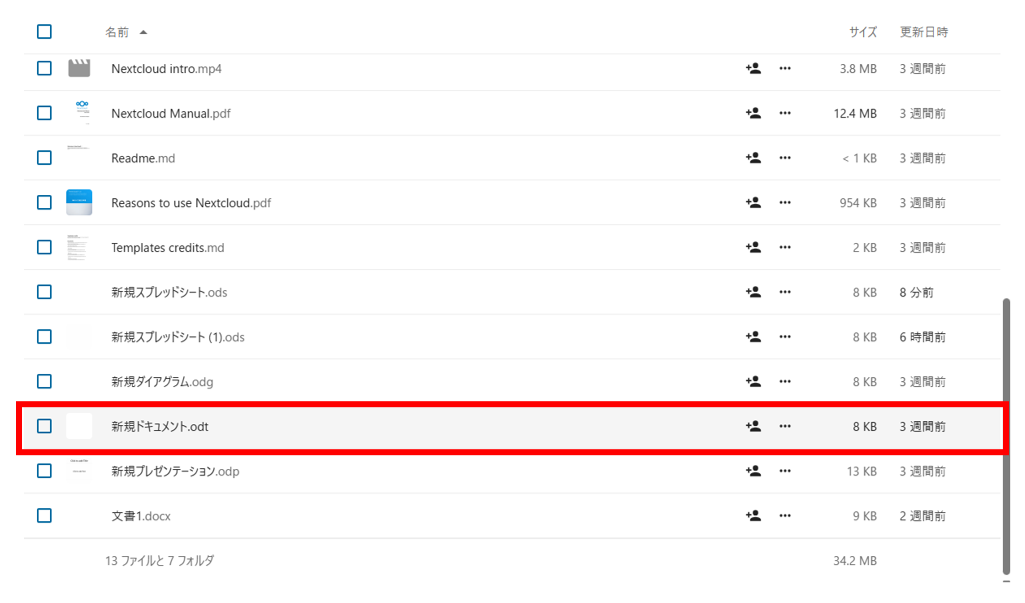Check the box for 新規ダイアグラム.odg
The image size is (1025, 603).
pos(44,382)
